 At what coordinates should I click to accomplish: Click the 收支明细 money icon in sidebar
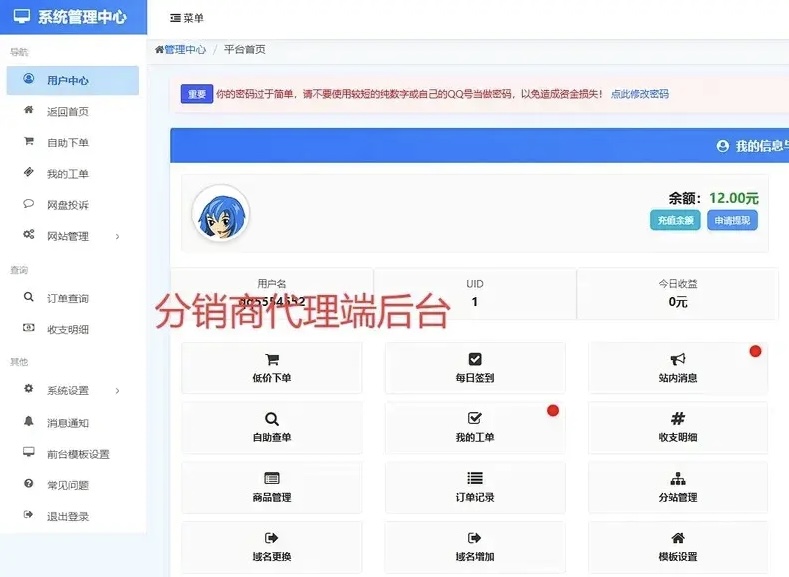29,328
